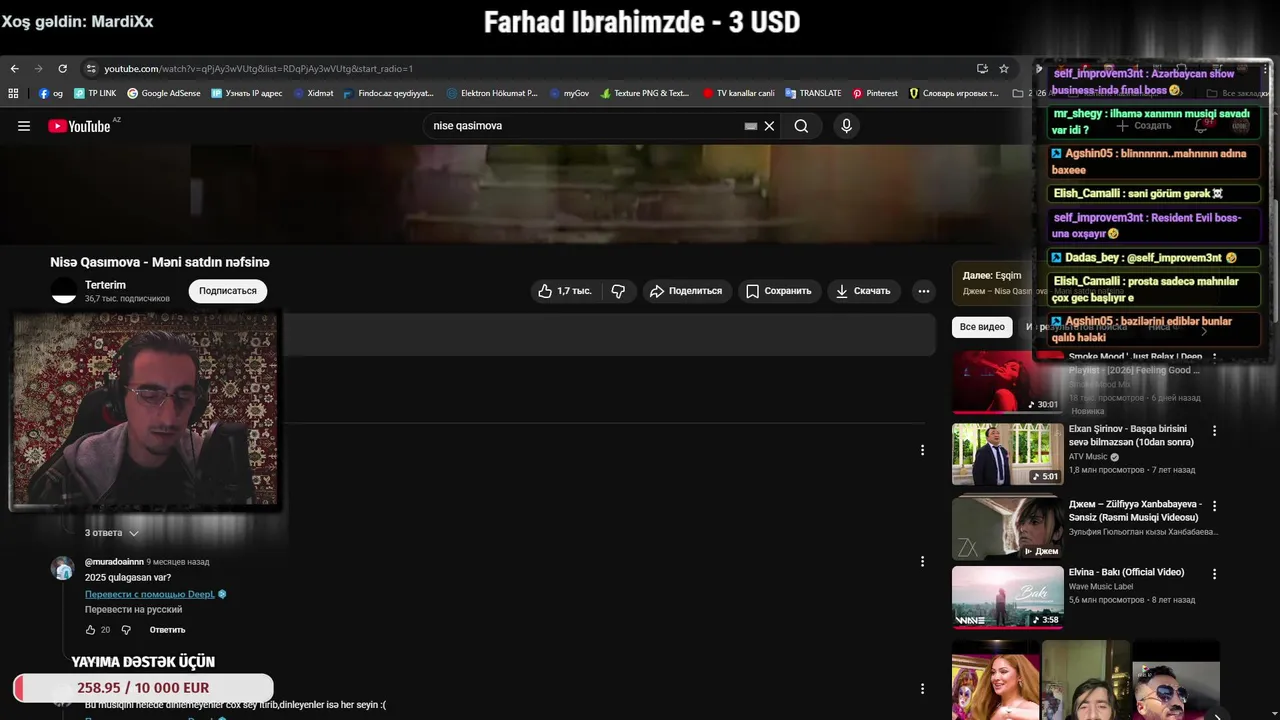Viewport: 1280px width, 720px height.
Task: Click the ATV Music channel name
Action: pyautogui.click(x=1088, y=457)
